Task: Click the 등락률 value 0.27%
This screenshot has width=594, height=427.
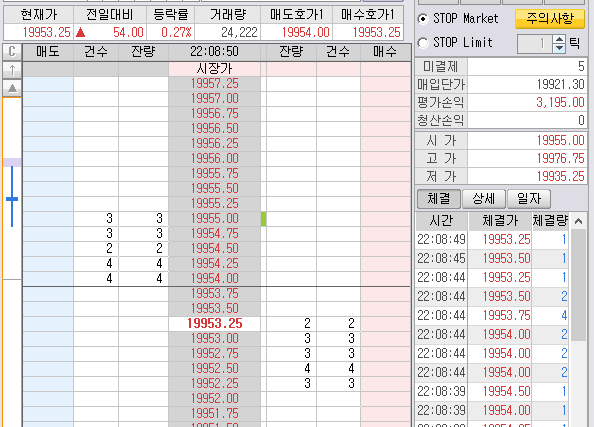Action: coord(171,33)
